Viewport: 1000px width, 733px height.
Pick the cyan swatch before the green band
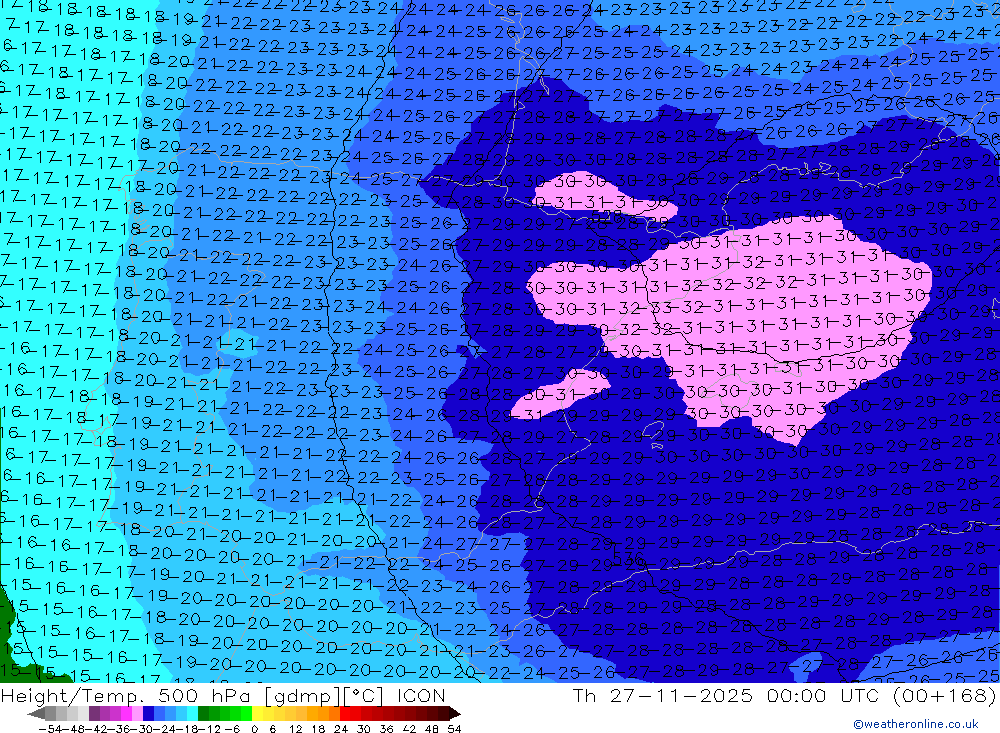[192, 714]
